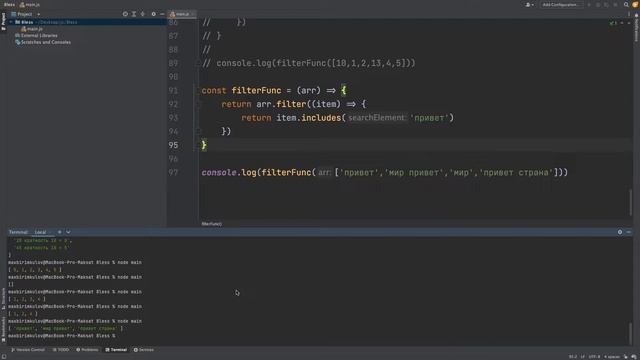Click the terminal prompt last line
The height and width of the screenshot is (360, 640).
tap(61, 336)
